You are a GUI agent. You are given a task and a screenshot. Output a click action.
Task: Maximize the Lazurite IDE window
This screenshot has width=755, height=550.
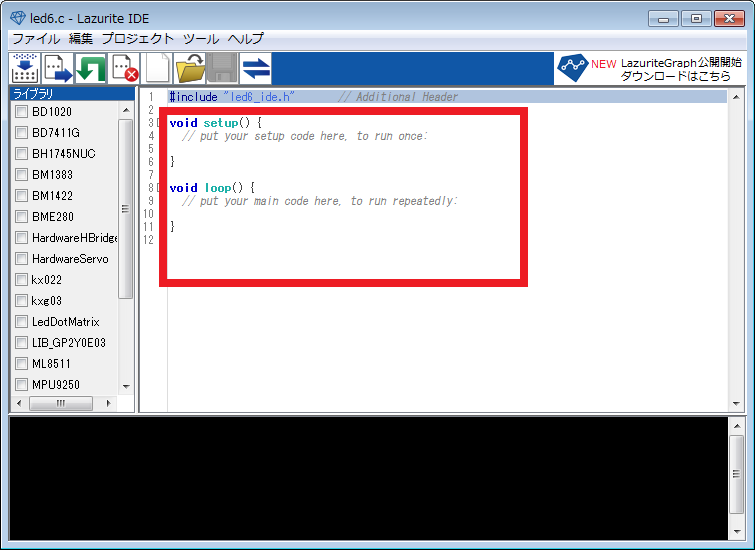pyautogui.click(x=696, y=19)
